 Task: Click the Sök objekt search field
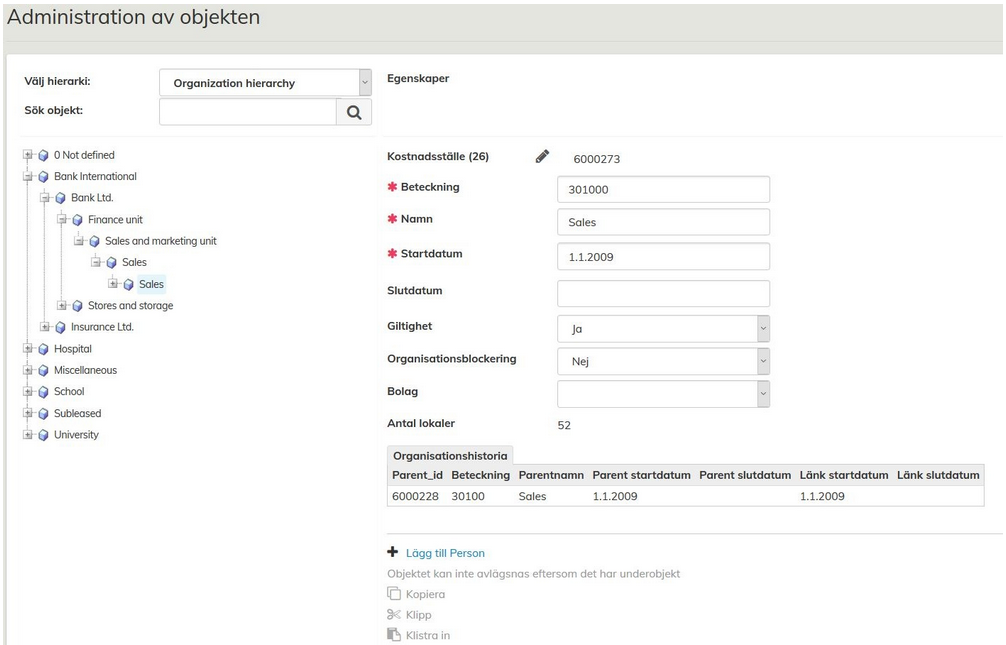click(247, 112)
